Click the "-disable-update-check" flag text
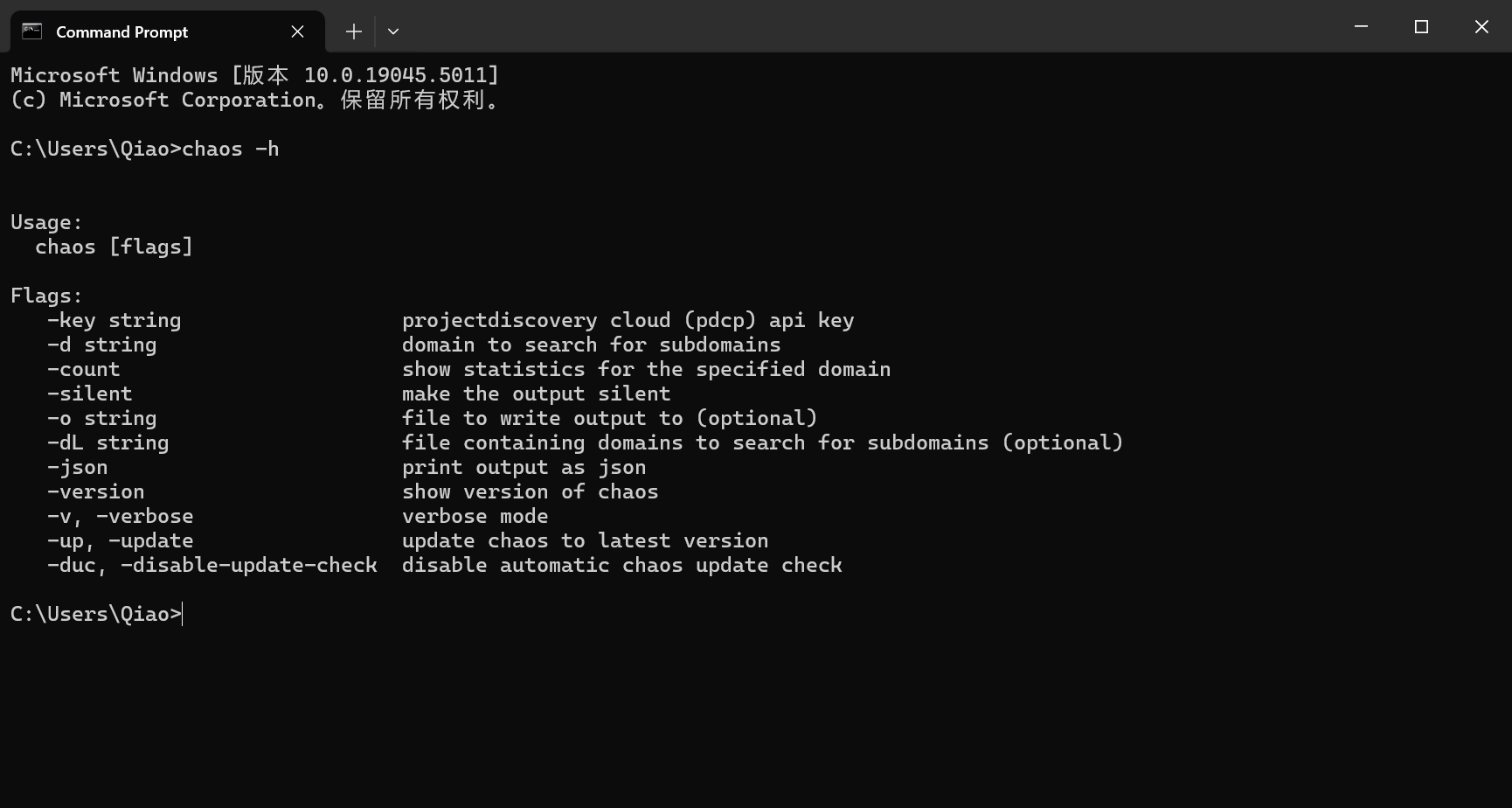Screen dimensions: 1512x808 coord(249,565)
